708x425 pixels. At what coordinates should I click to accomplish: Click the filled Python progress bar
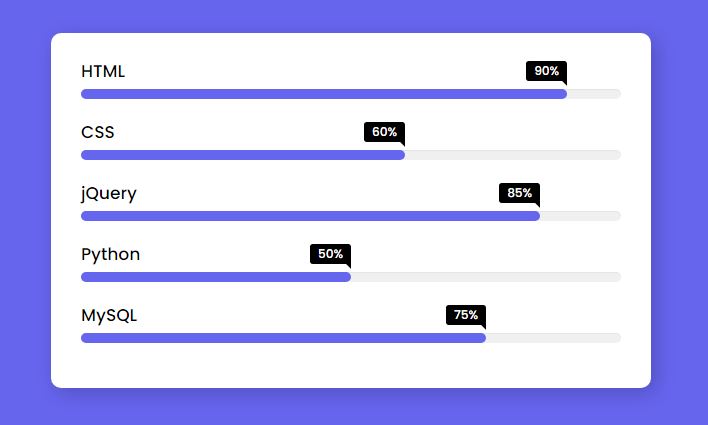click(x=216, y=277)
